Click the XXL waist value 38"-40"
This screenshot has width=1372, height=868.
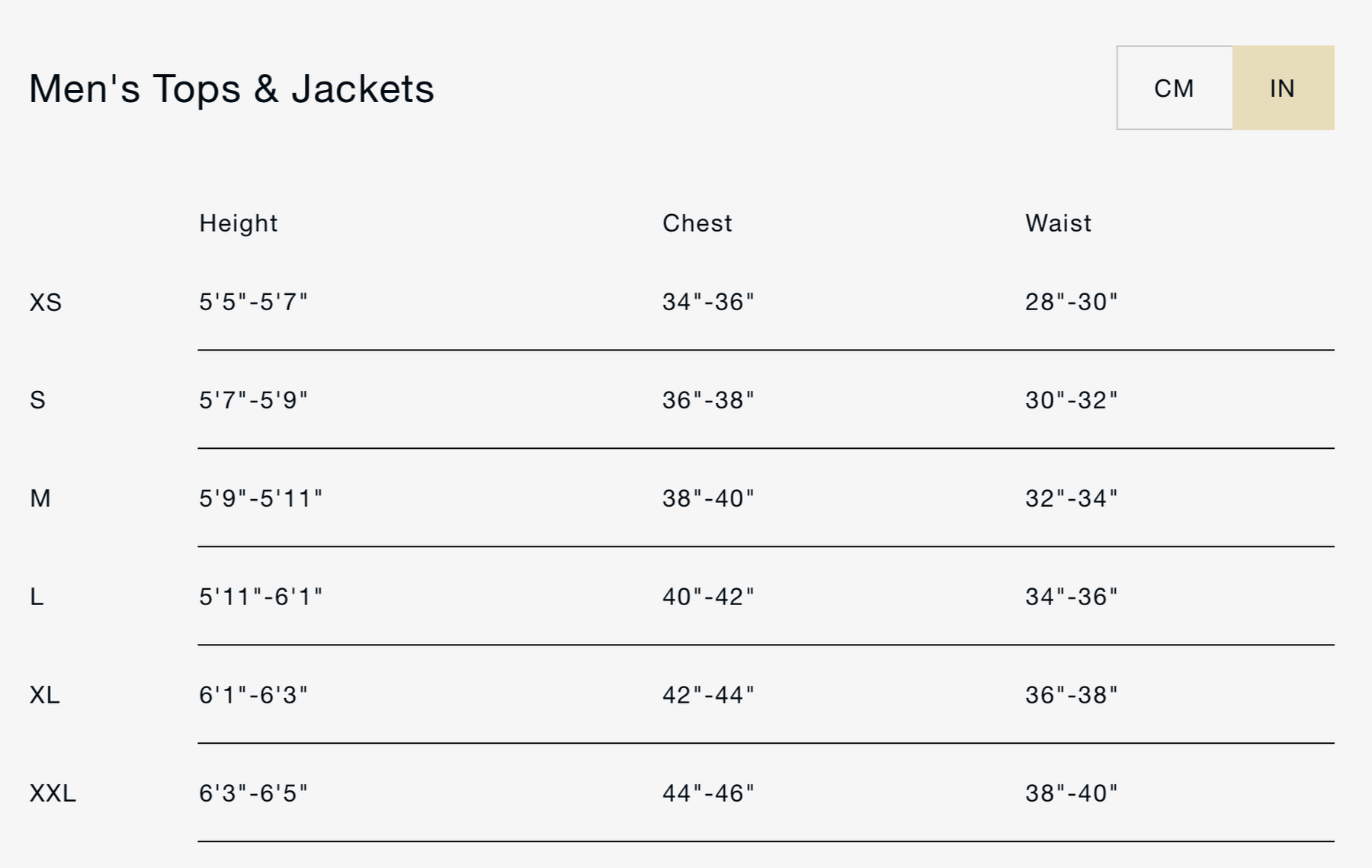pyautogui.click(x=1071, y=793)
